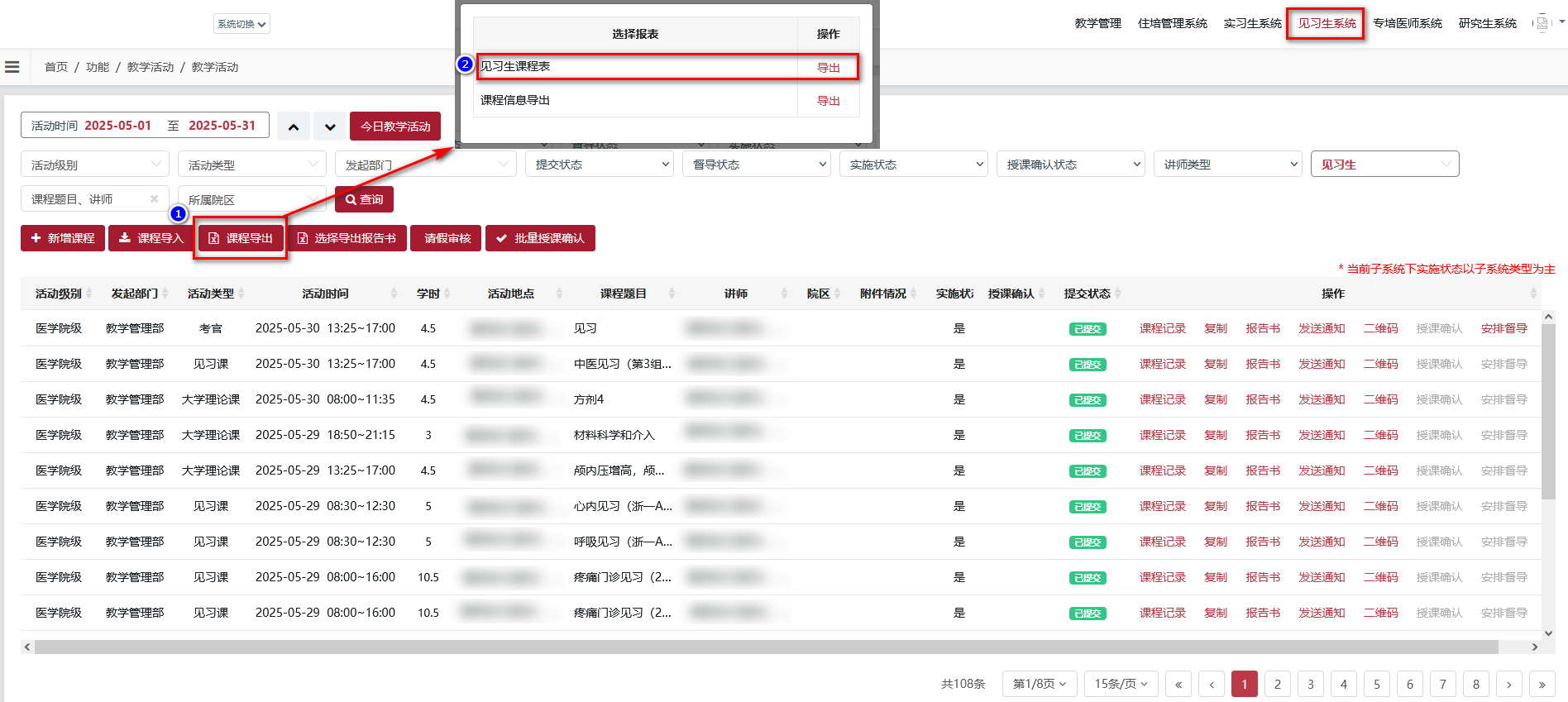
Task: Click the 课程导出 export button
Action: coord(241,238)
